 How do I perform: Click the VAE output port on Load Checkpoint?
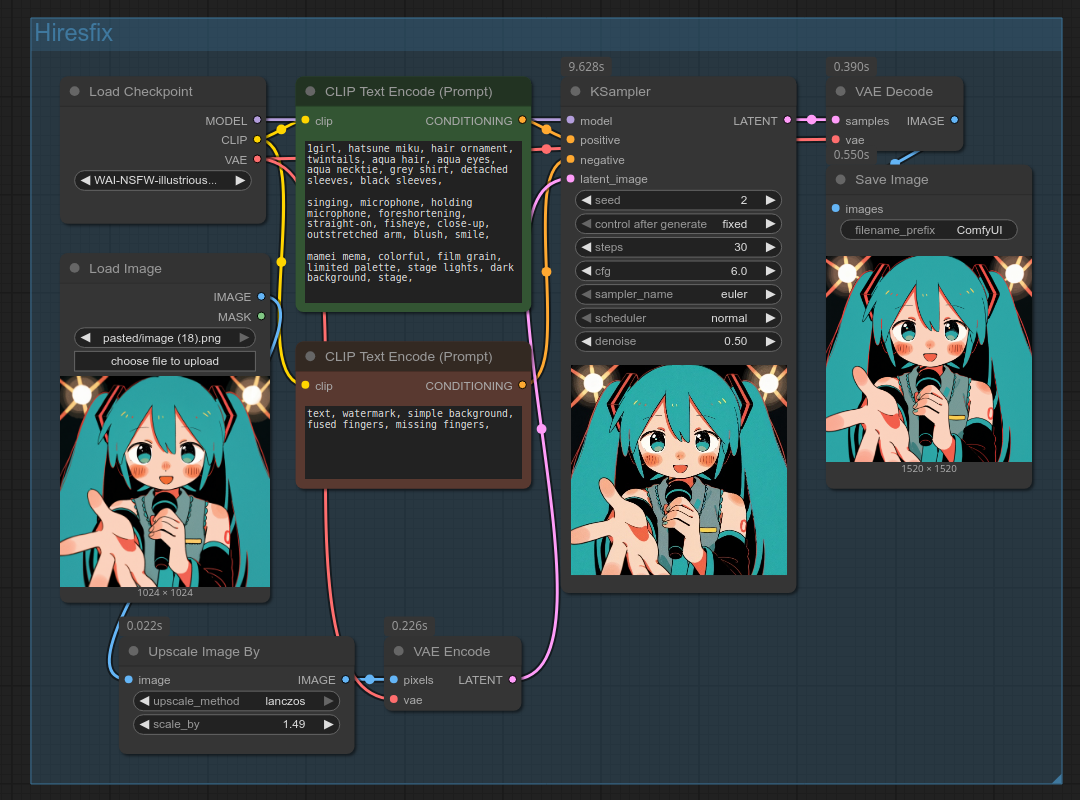(257, 159)
